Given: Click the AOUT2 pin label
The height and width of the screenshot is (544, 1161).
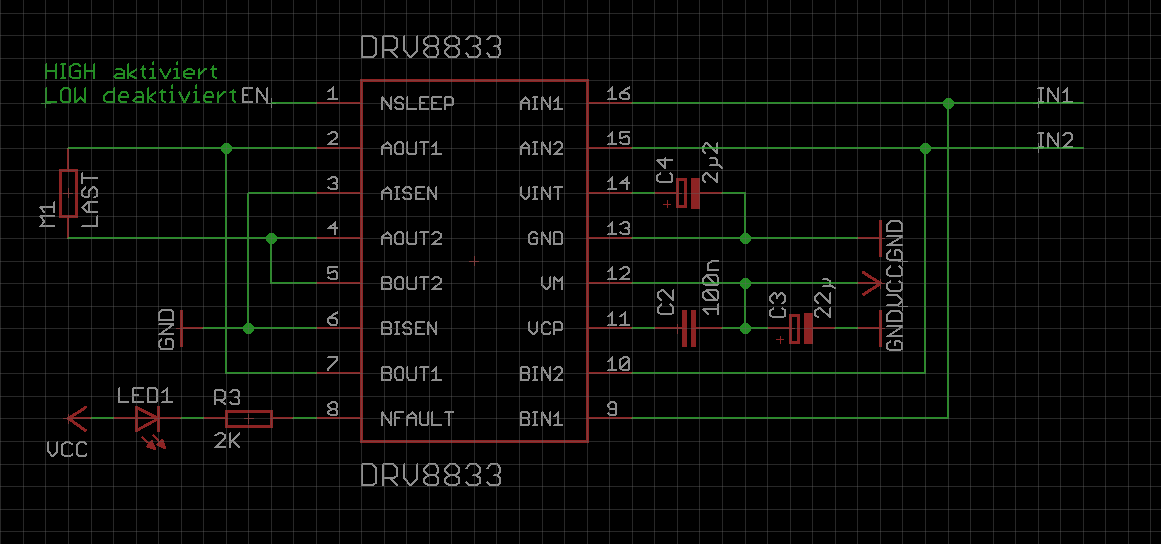Looking at the screenshot, I should click(x=411, y=239).
